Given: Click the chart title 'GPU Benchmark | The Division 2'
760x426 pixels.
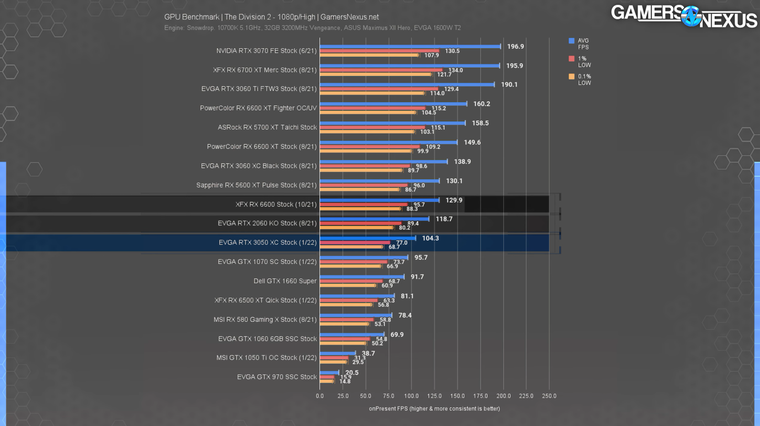Looking at the screenshot, I should coord(271,17).
